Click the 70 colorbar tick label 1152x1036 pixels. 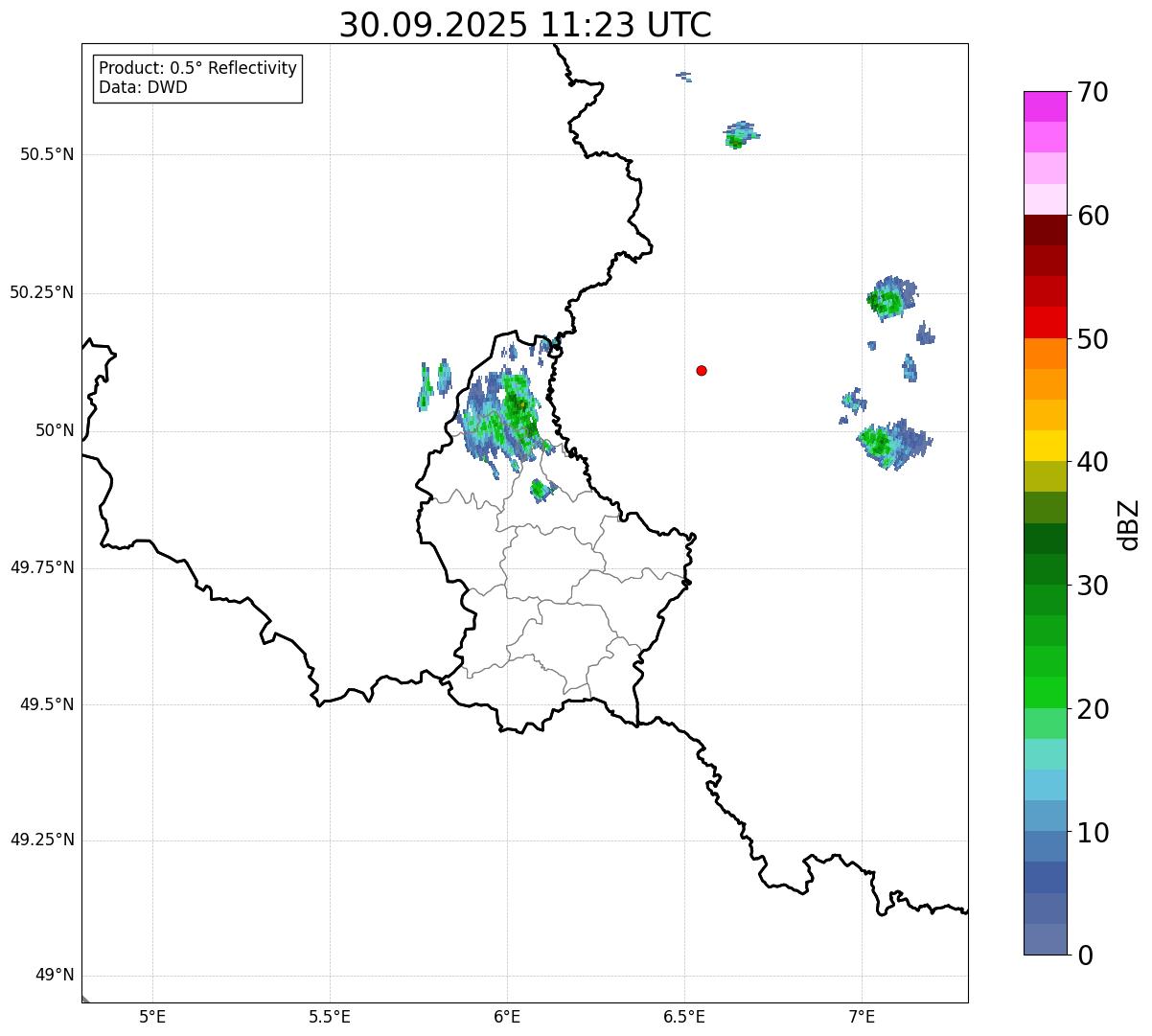tap(1093, 92)
